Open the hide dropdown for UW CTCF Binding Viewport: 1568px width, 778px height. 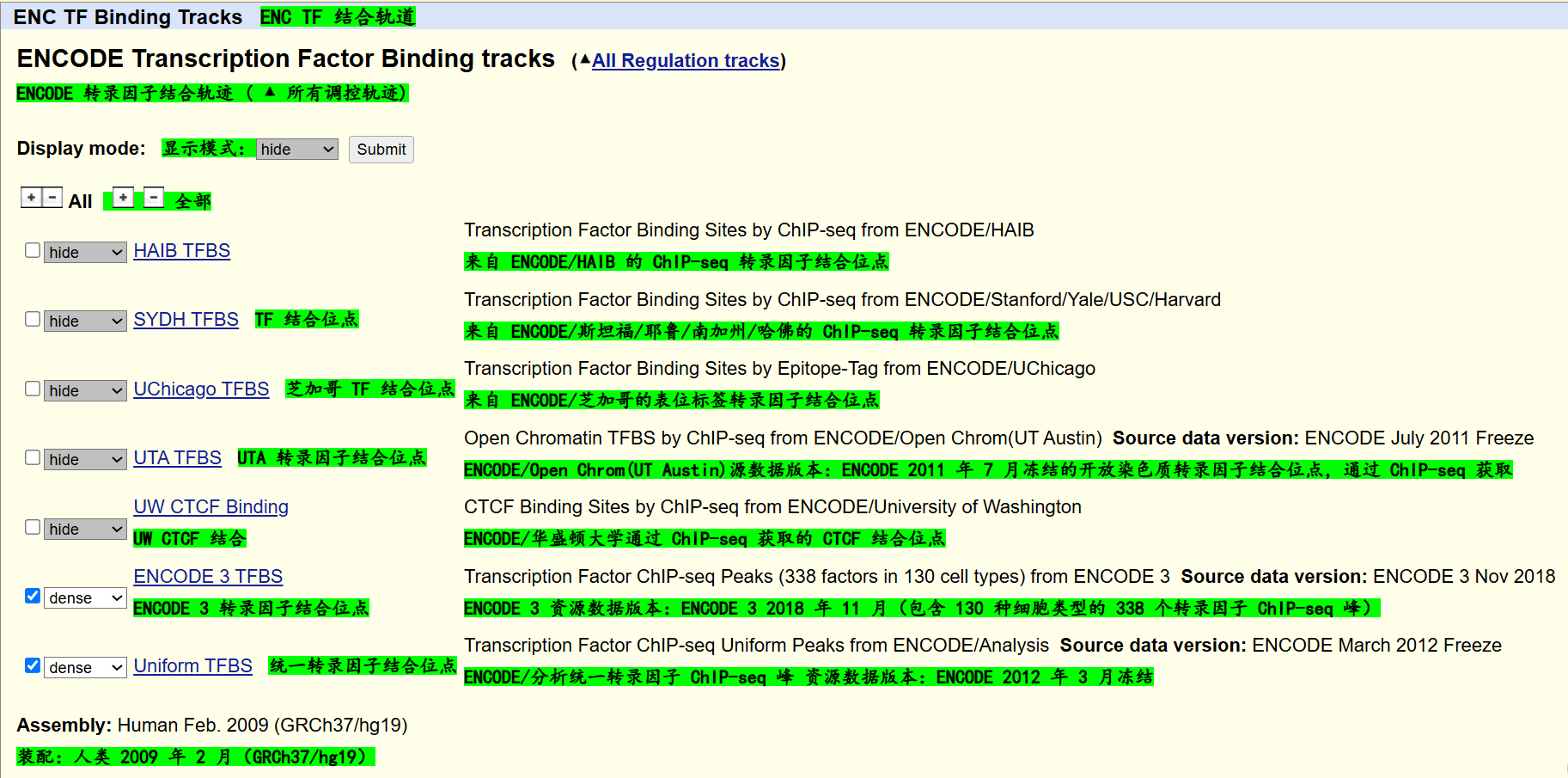tap(84, 529)
